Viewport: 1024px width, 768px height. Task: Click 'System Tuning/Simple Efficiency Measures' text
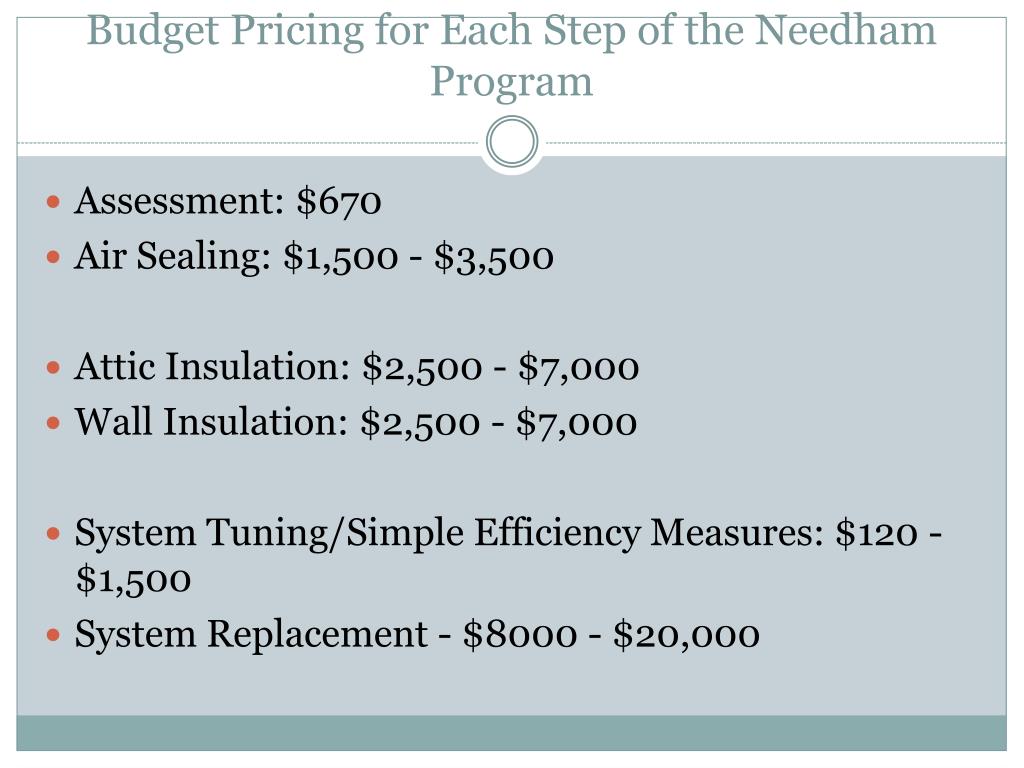pyautogui.click(x=449, y=533)
